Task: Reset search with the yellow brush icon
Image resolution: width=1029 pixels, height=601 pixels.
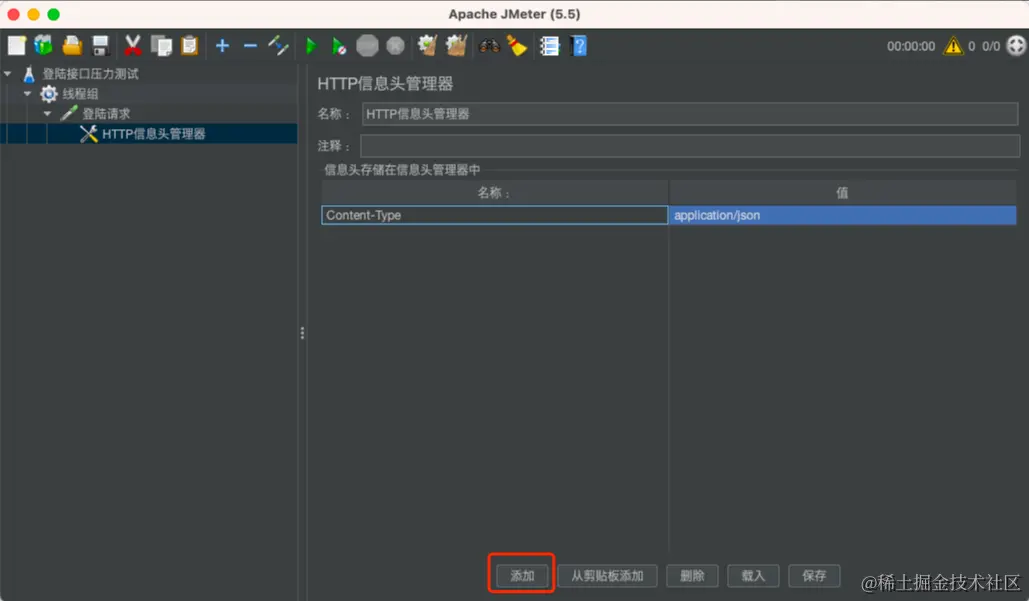Action: click(x=517, y=45)
